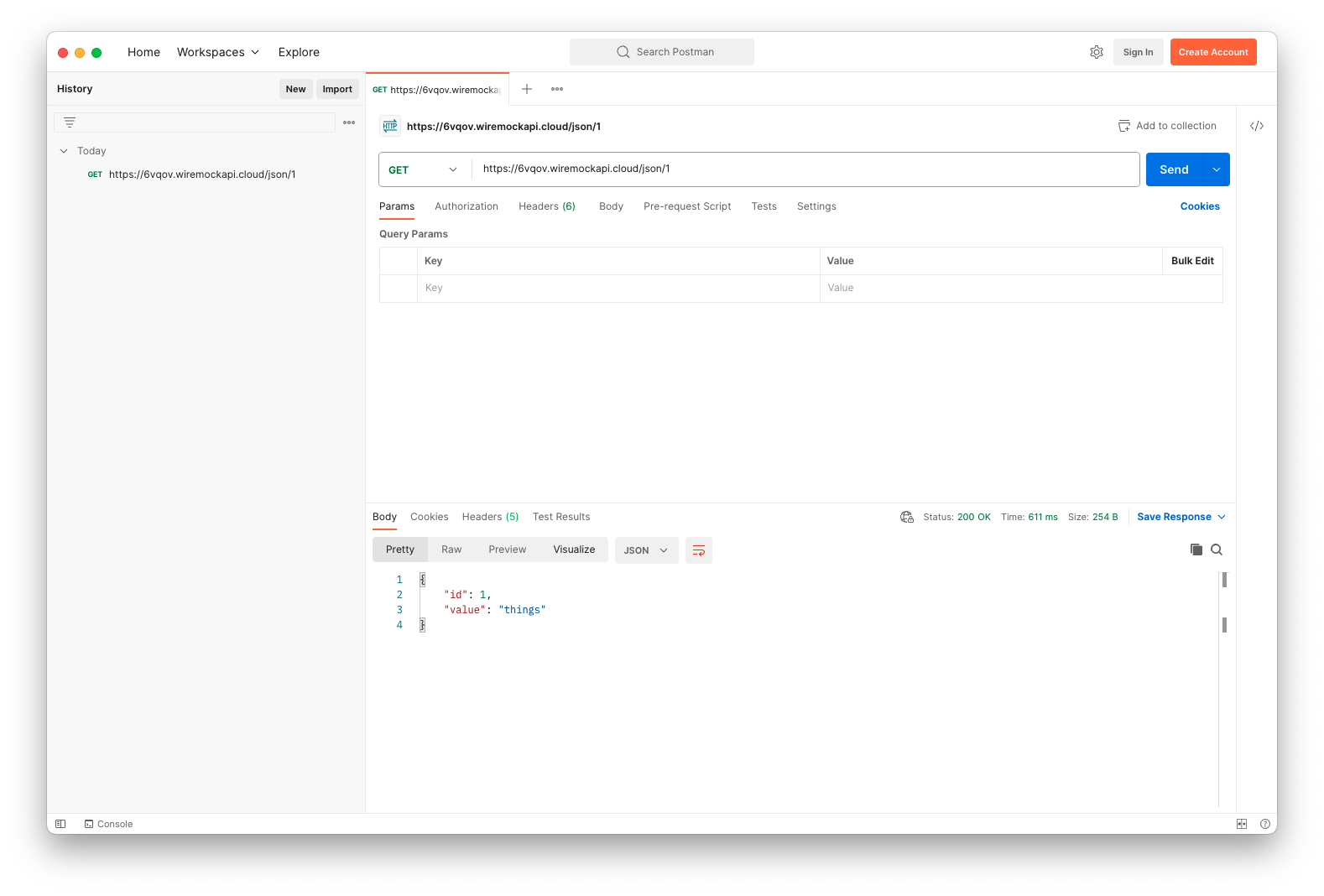Click the request URL input field
The width and height of the screenshot is (1324, 896).
coord(805,169)
